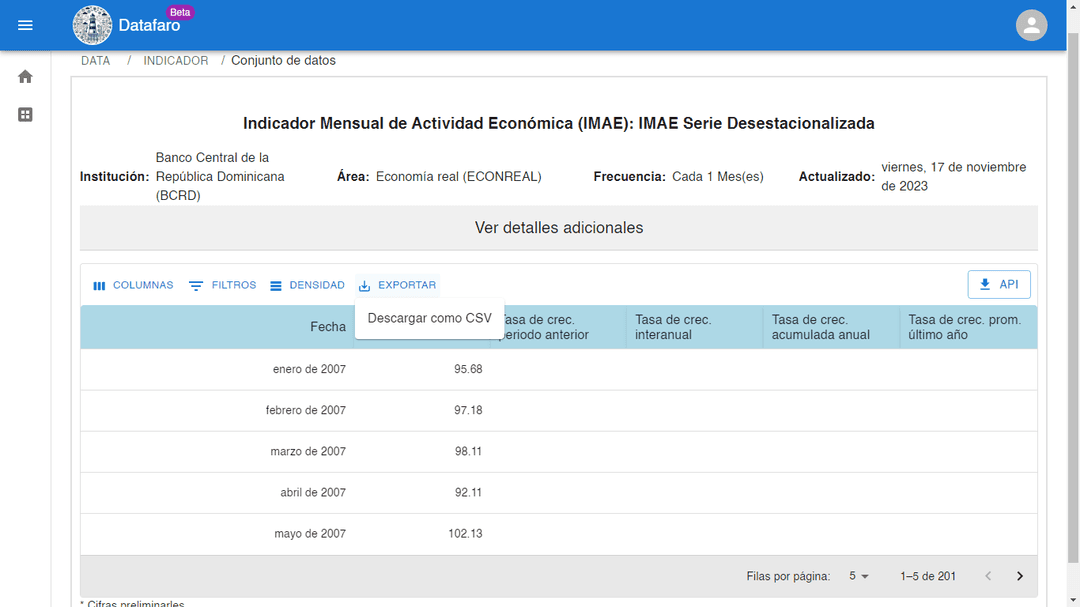1080x607 pixels.
Task: Go to the home sidebar icon
Action: (25, 76)
